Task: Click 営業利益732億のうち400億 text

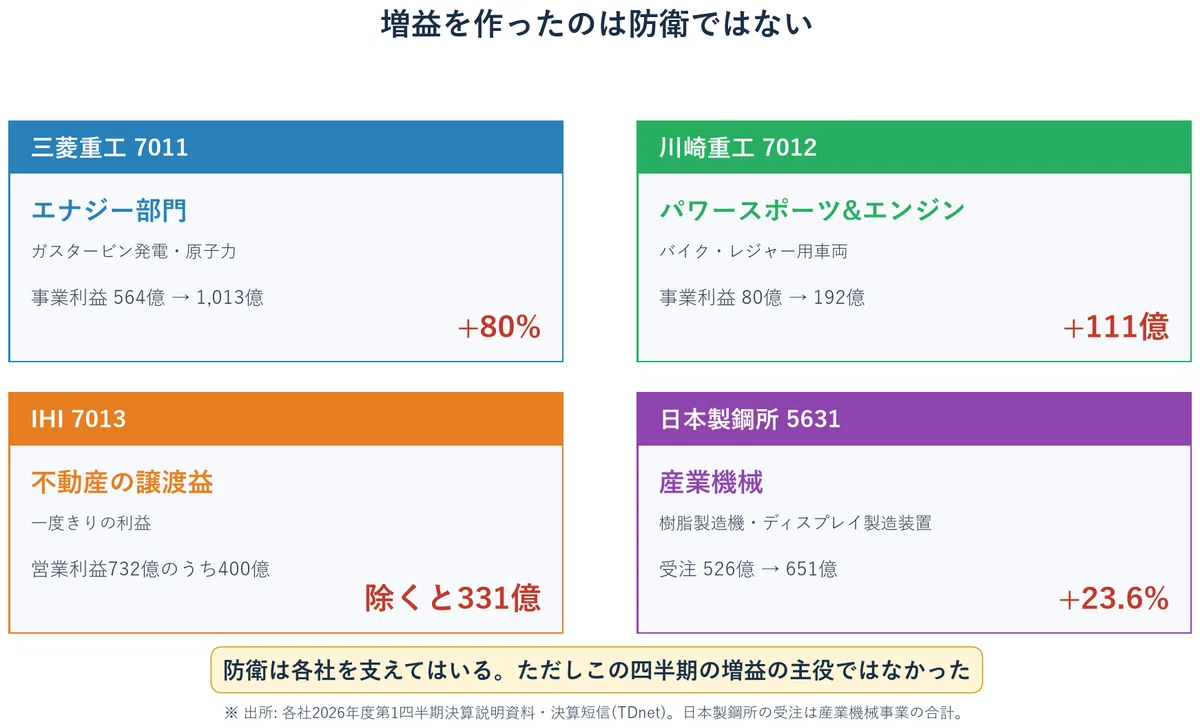Action: tap(150, 569)
